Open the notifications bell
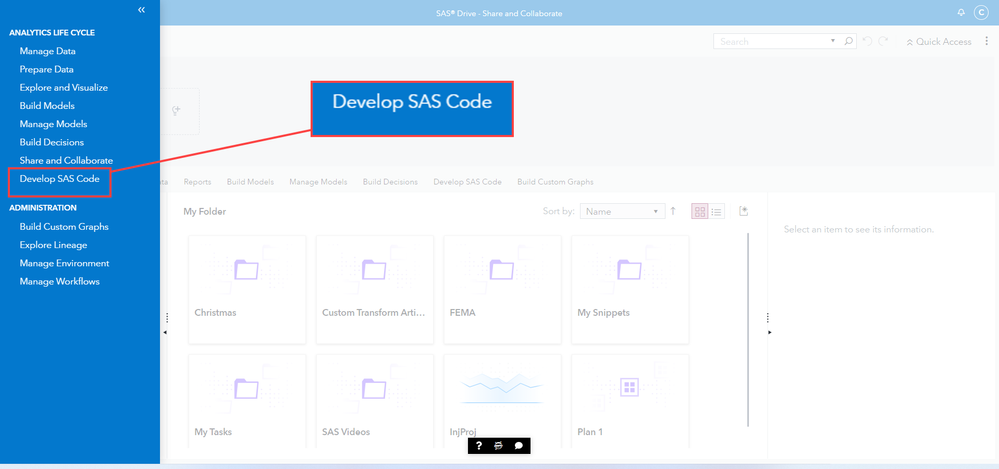The image size is (999, 469). point(961,13)
